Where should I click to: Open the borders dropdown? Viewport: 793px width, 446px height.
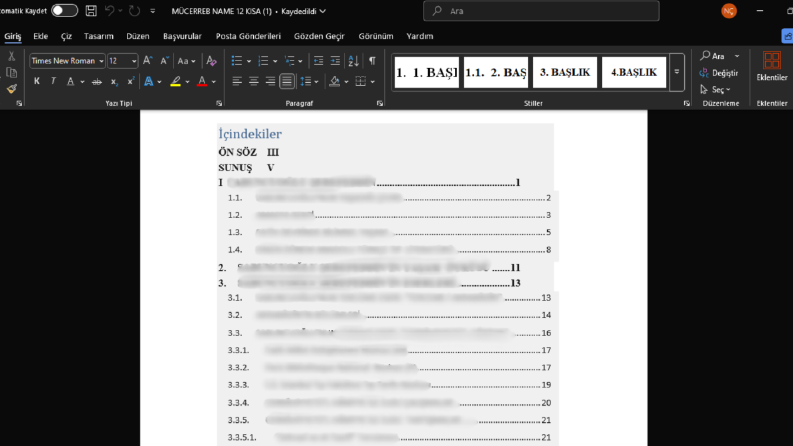tap(373, 81)
